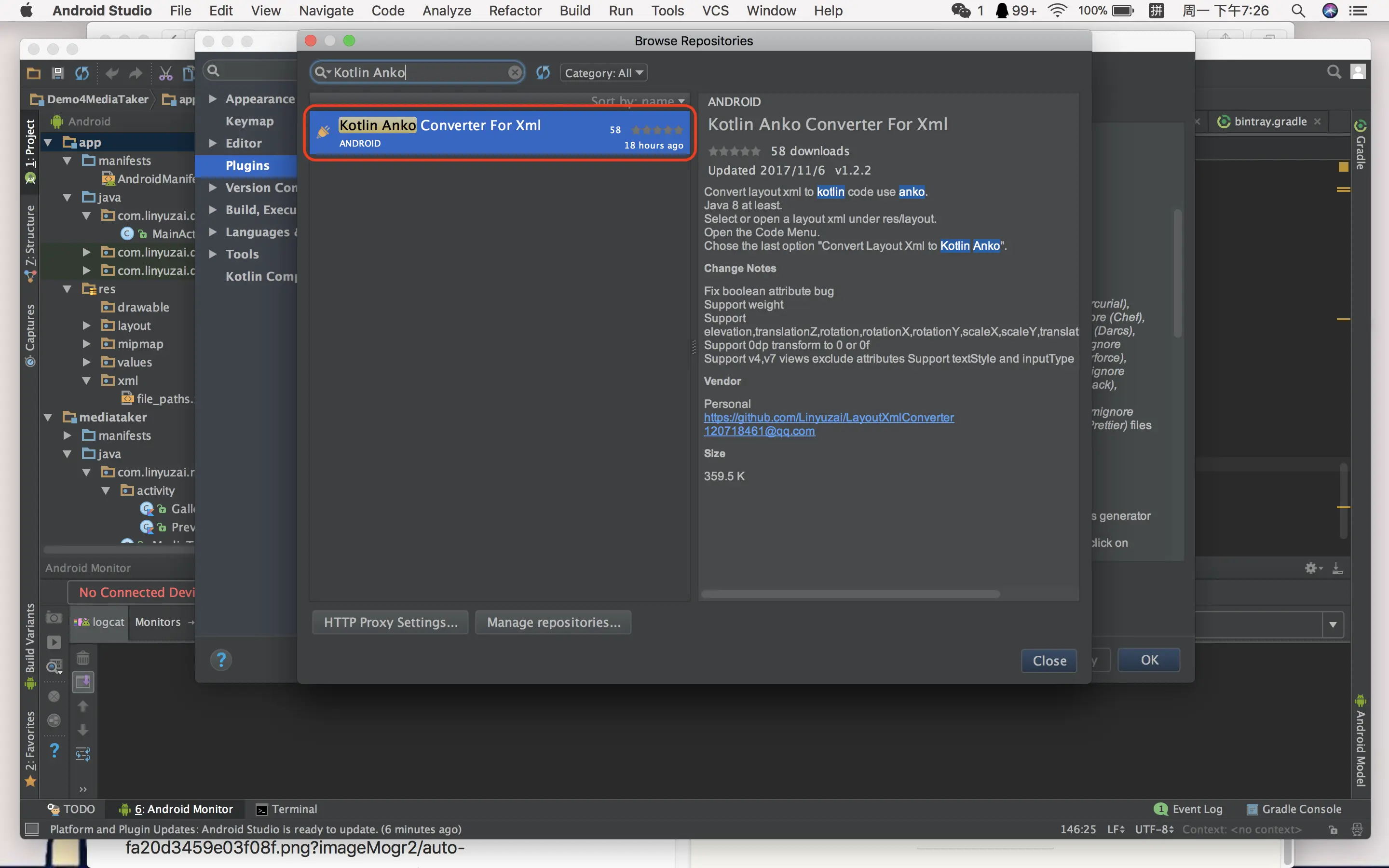The image size is (1389, 868).
Task: Open the Refactor menu
Action: [515, 10]
